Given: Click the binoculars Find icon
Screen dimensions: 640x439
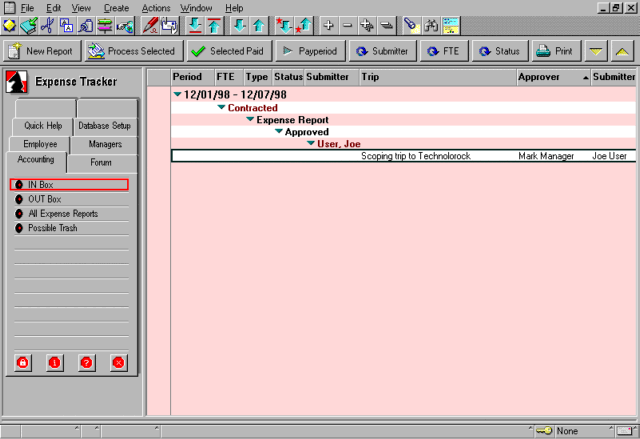Looking at the screenshot, I should [431, 26].
